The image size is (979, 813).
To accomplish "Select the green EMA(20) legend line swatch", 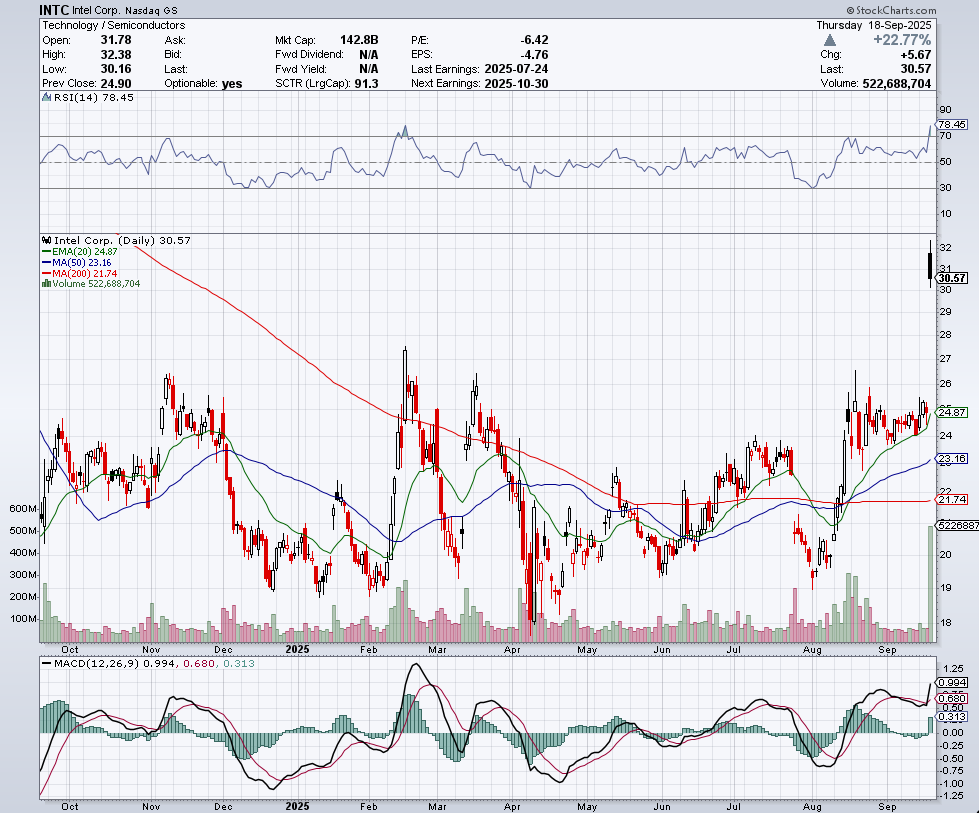I will [46, 252].
